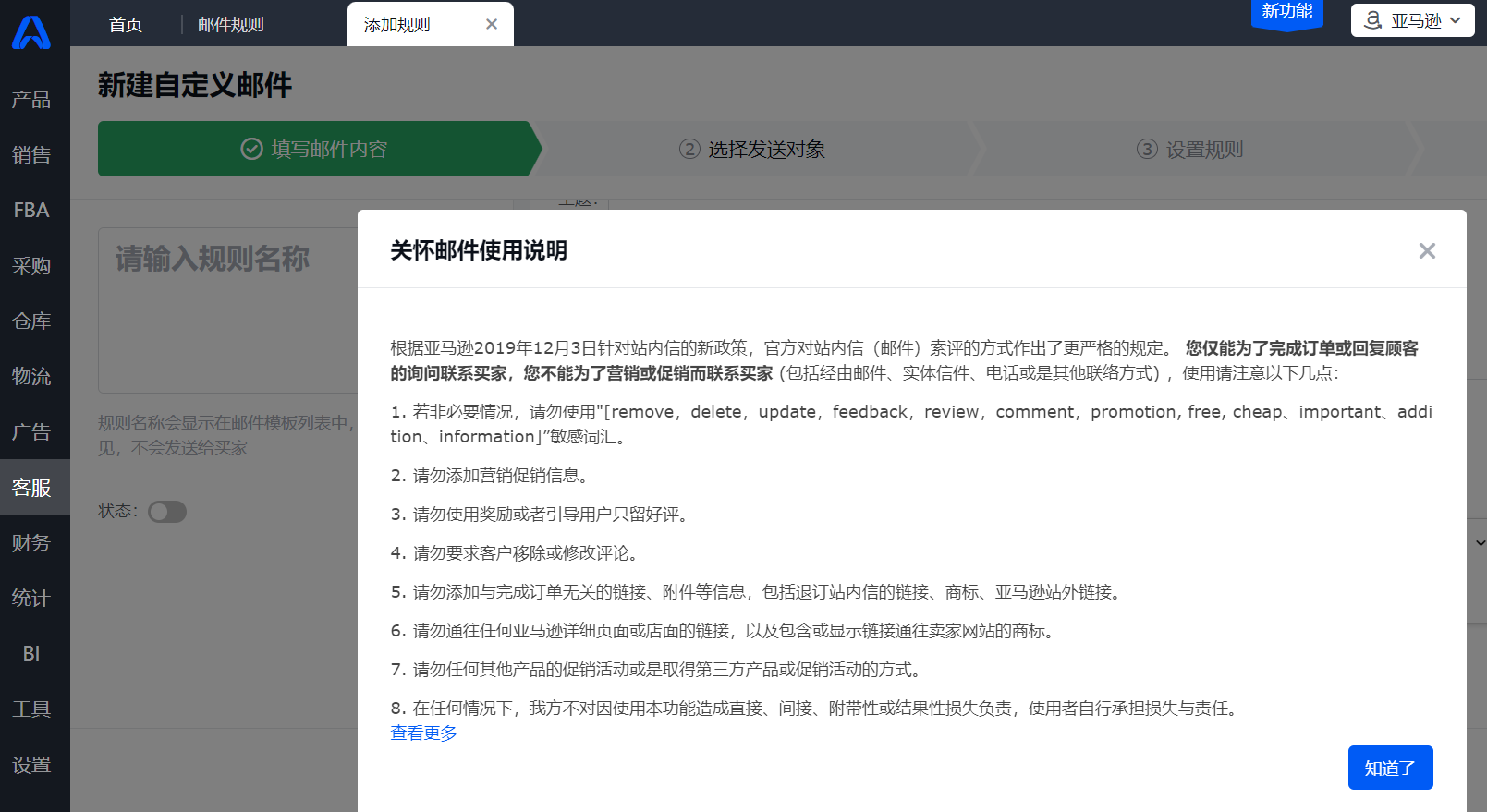Open 产品 in the sidebar

point(31,100)
